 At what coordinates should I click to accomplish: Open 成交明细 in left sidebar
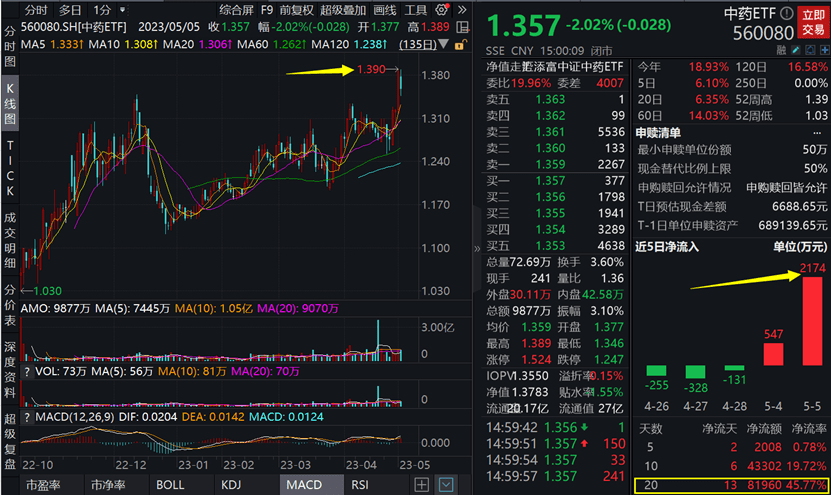click(x=10, y=240)
